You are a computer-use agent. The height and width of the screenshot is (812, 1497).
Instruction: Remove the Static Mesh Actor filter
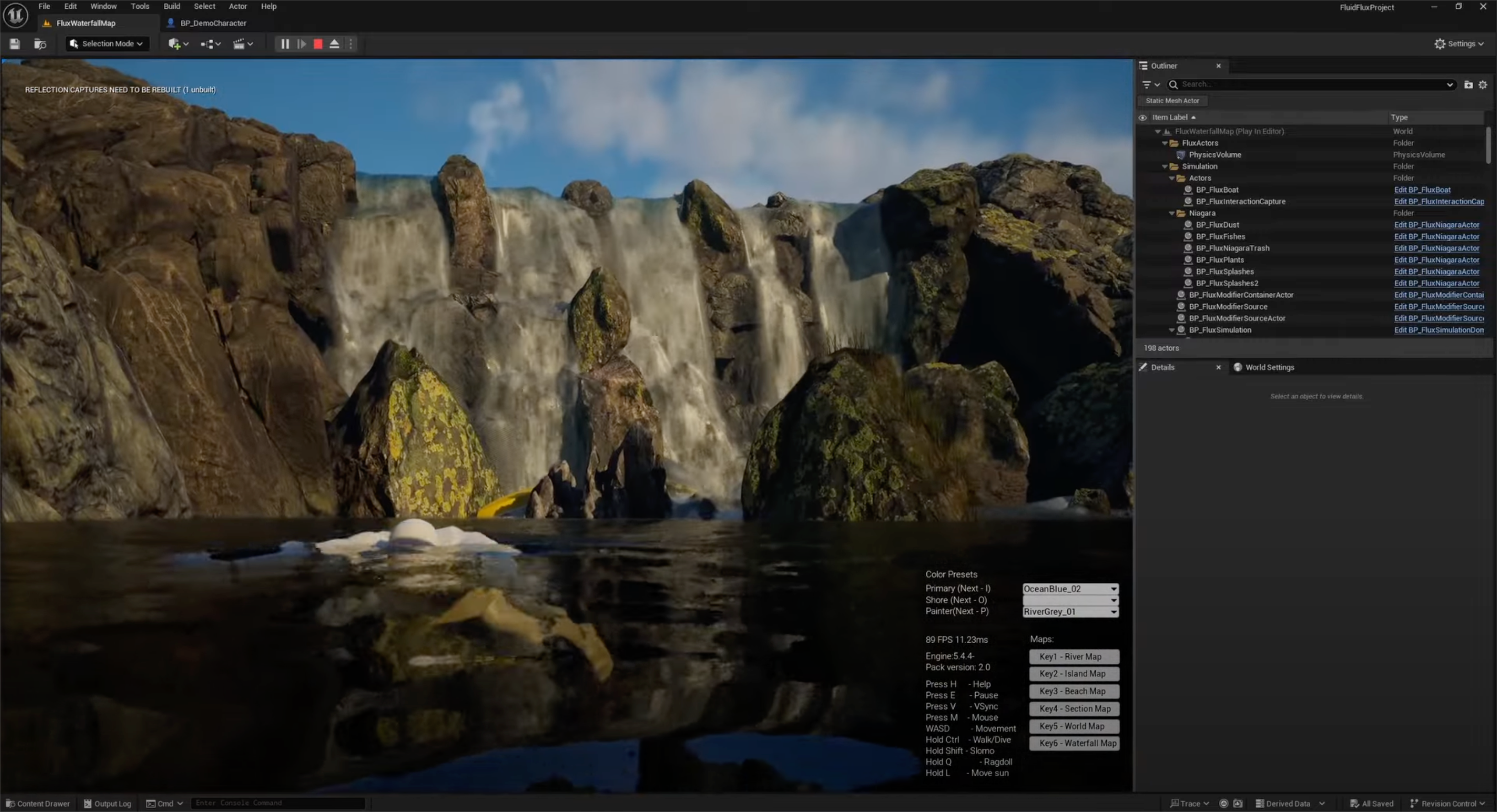tap(1172, 101)
